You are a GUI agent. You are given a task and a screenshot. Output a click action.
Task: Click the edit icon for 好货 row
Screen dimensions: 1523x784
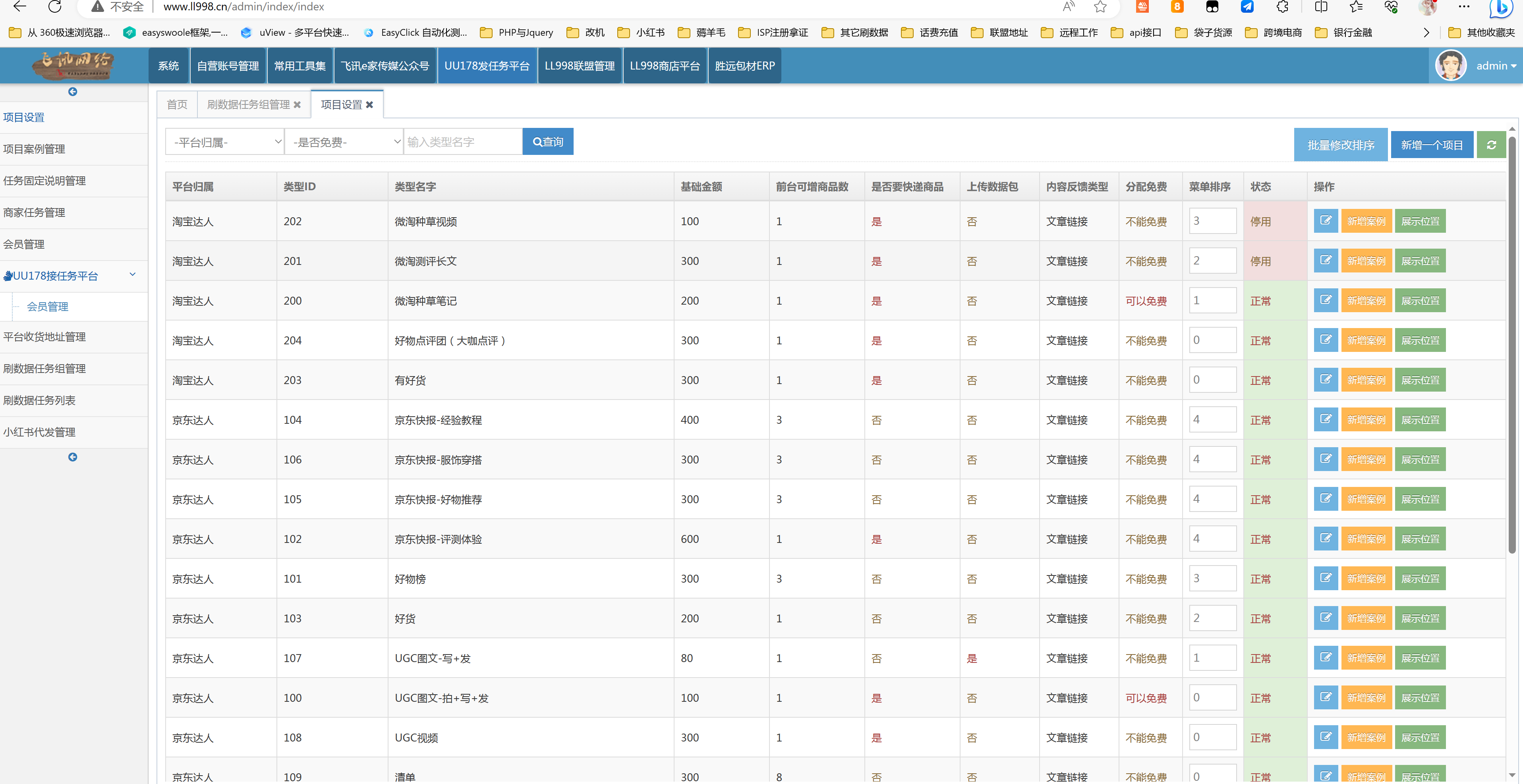tap(1326, 618)
